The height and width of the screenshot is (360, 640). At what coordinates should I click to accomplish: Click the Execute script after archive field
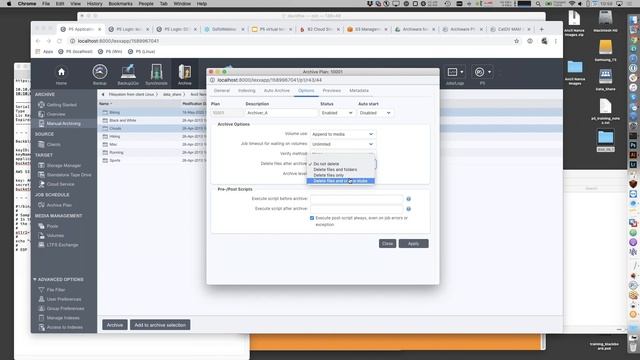(x=357, y=209)
